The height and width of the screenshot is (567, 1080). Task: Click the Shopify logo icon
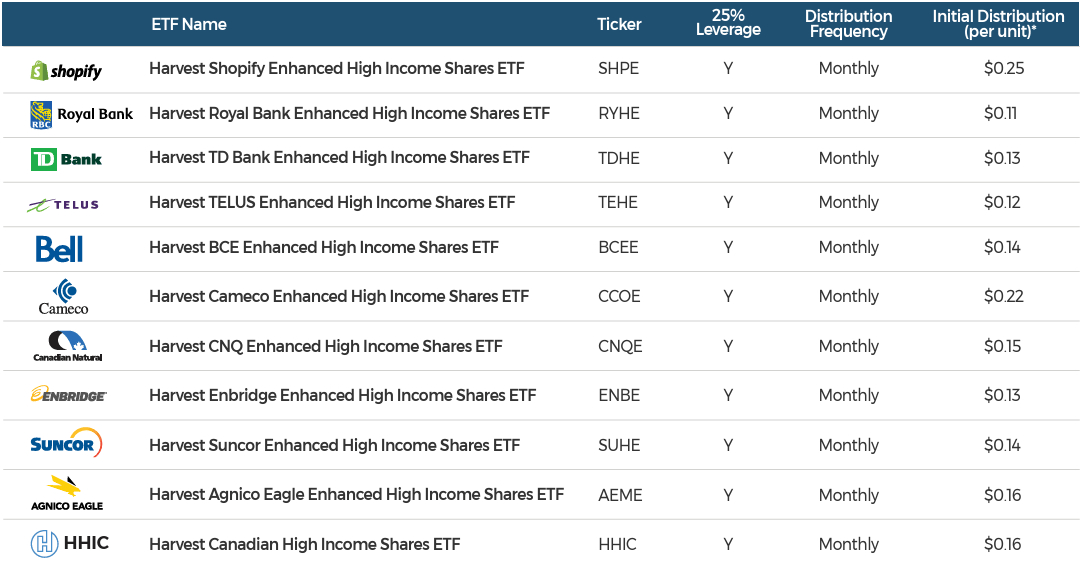pyautogui.click(x=66, y=70)
